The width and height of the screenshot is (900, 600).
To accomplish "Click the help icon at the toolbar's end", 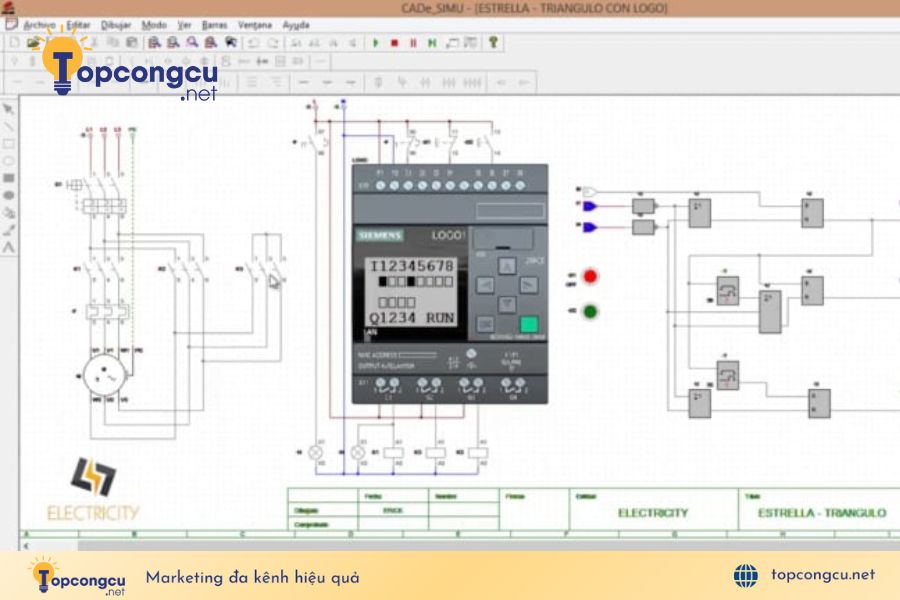I will tap(493, 42).
